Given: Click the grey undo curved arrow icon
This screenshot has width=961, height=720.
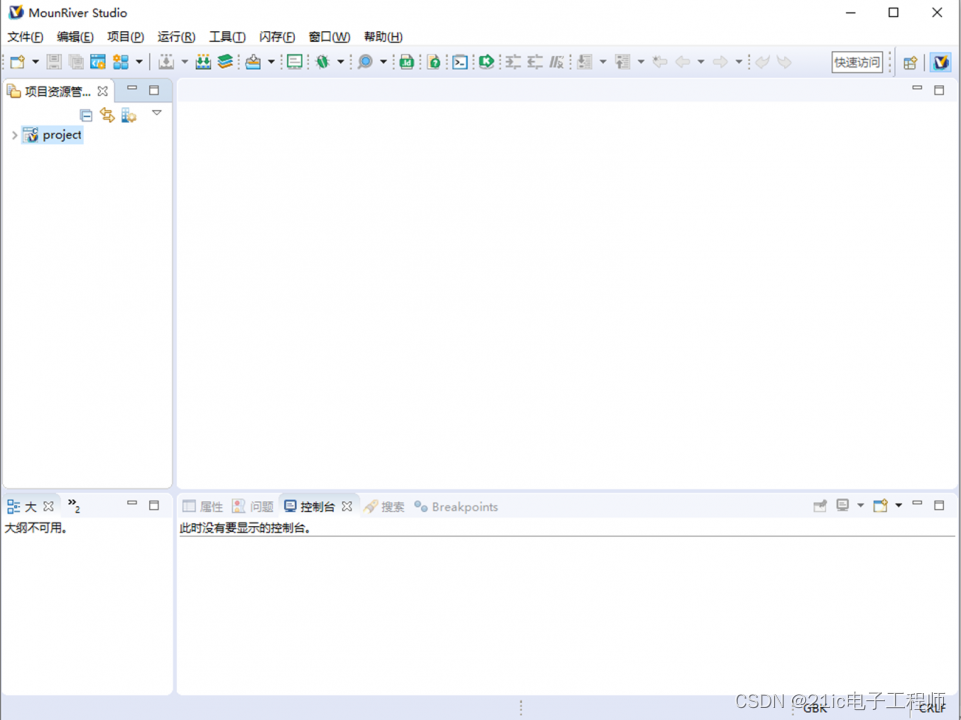Looking at the screenshot, I should (762, 62).
